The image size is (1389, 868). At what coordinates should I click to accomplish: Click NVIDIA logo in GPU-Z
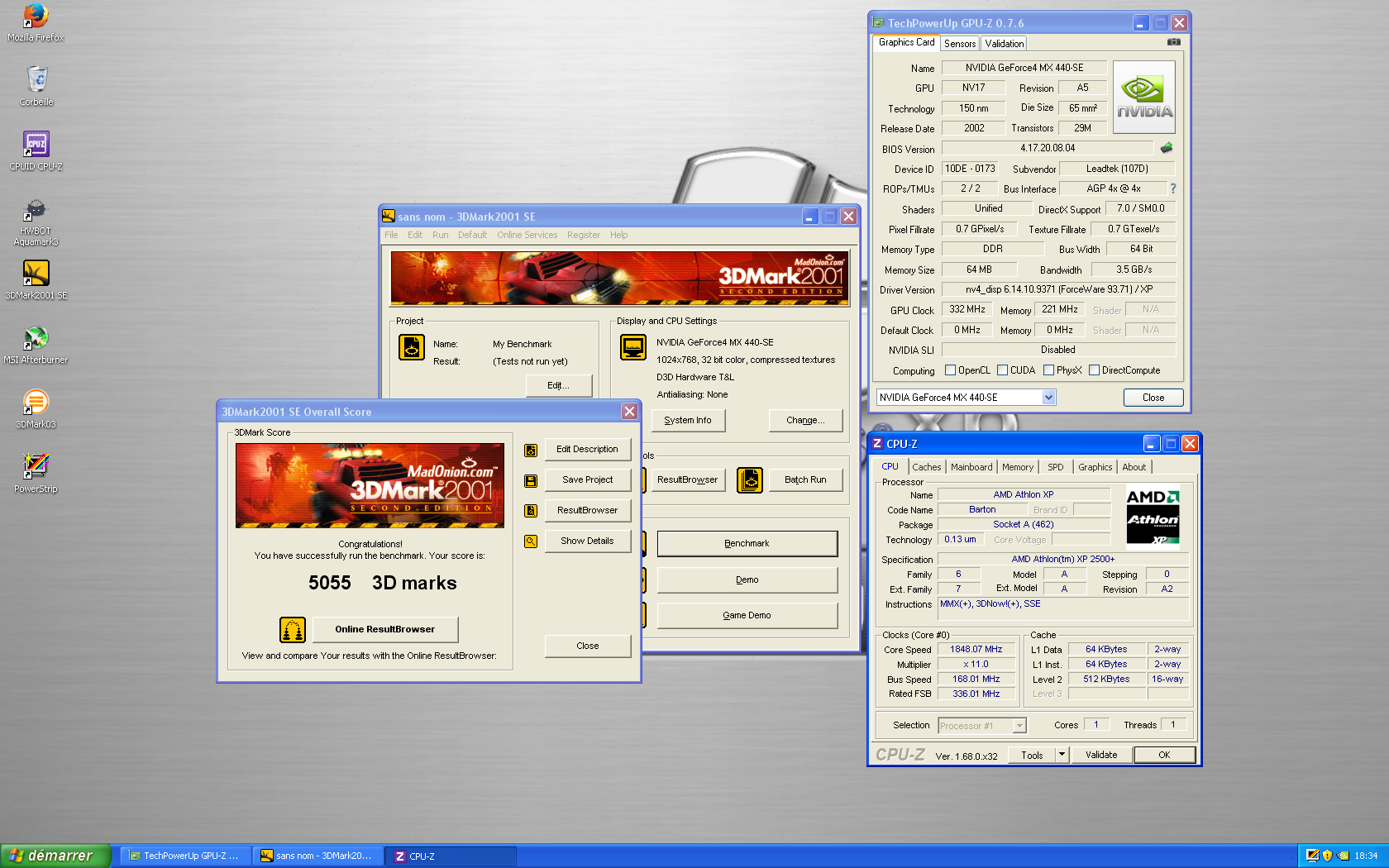pyautogui.click(x=1144, y=98)
